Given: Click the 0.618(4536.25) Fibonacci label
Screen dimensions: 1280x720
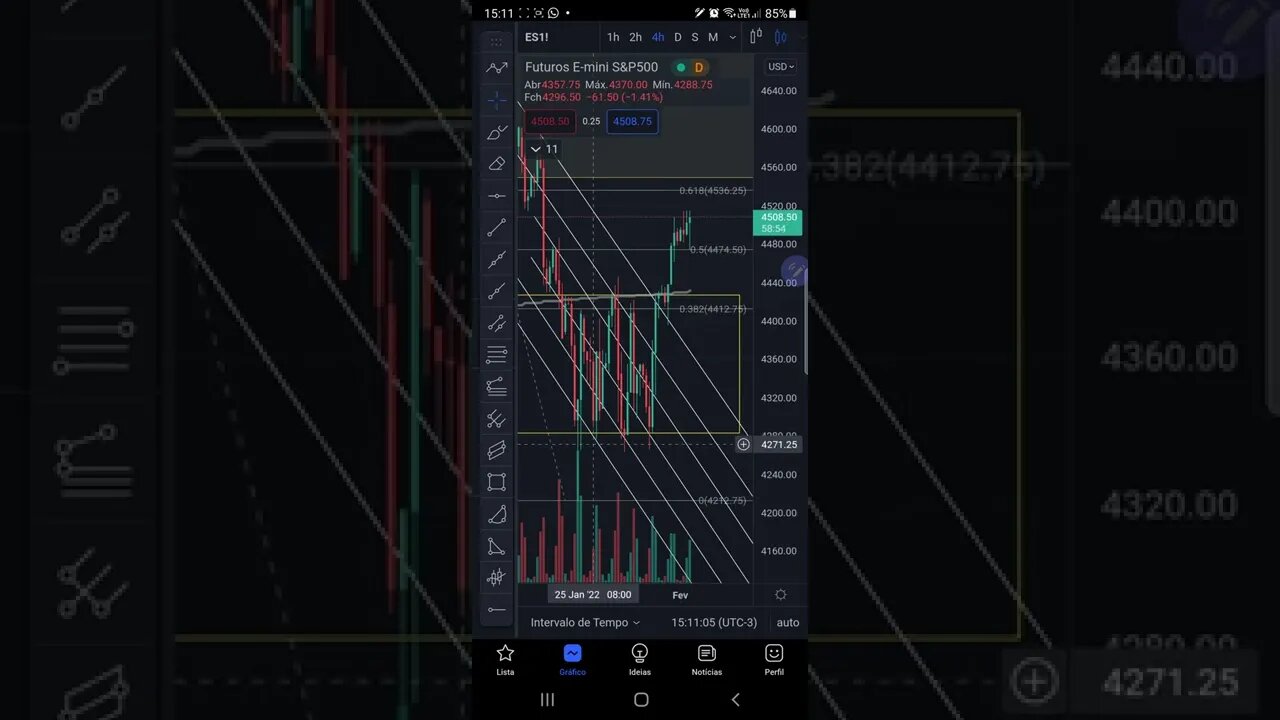Looking at the screenshot, I should [713, 190].
